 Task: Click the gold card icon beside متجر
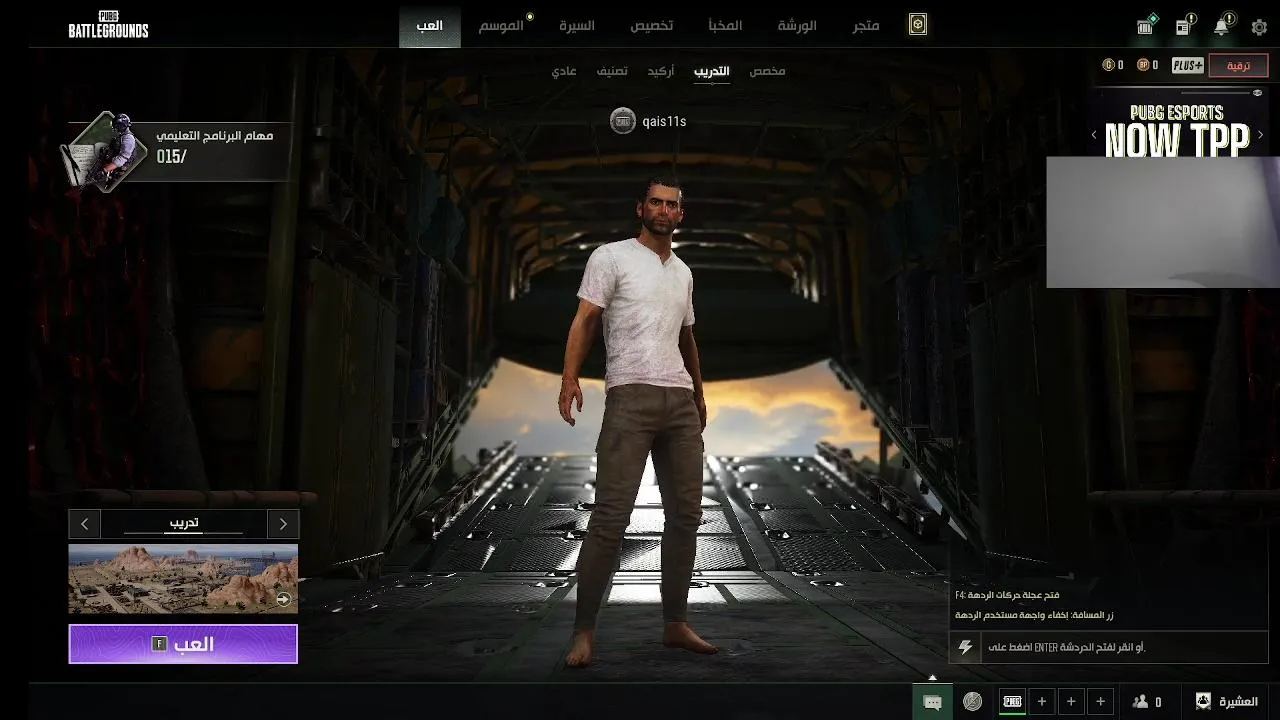pos(917,25)
